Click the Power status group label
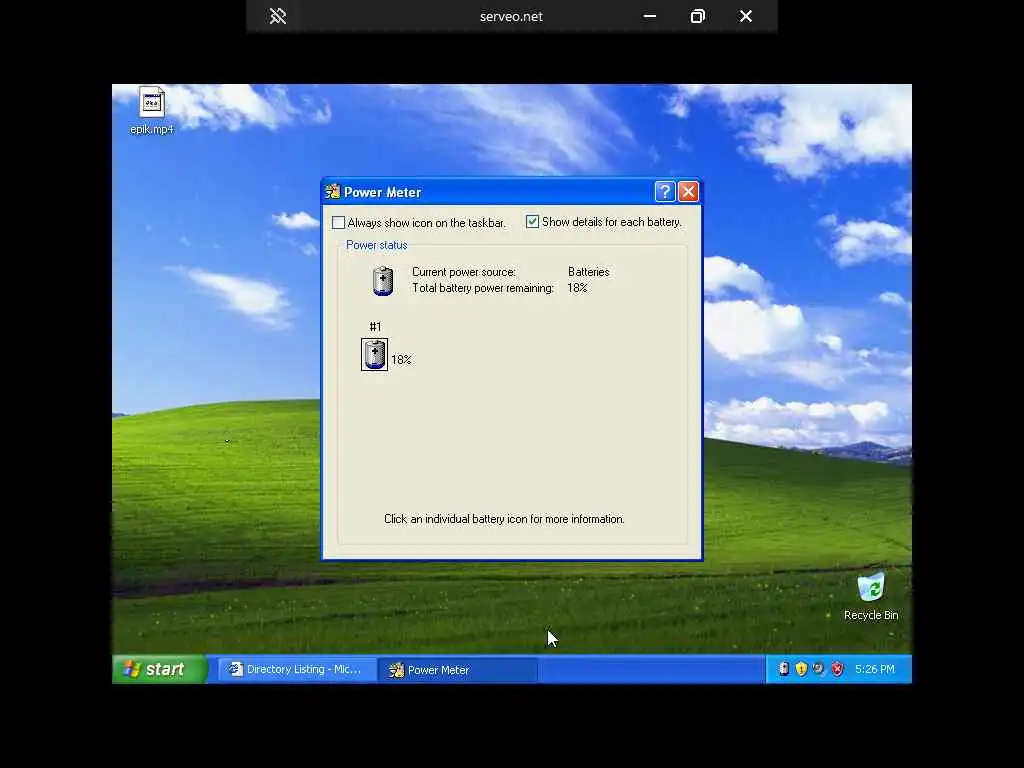This screenshot has height=768, width=1024. pyautogui.click(x=377, y=245)
